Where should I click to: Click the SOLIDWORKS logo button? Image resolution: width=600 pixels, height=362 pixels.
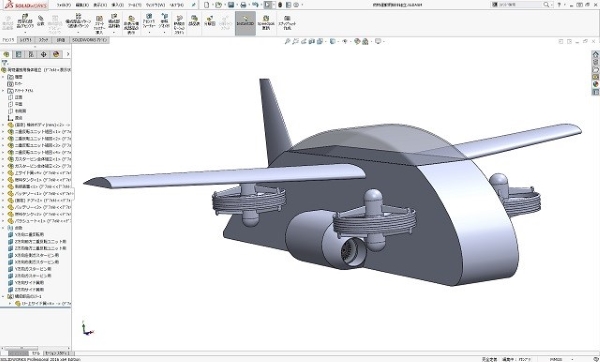pyautogui.click(x=26, y=5)
